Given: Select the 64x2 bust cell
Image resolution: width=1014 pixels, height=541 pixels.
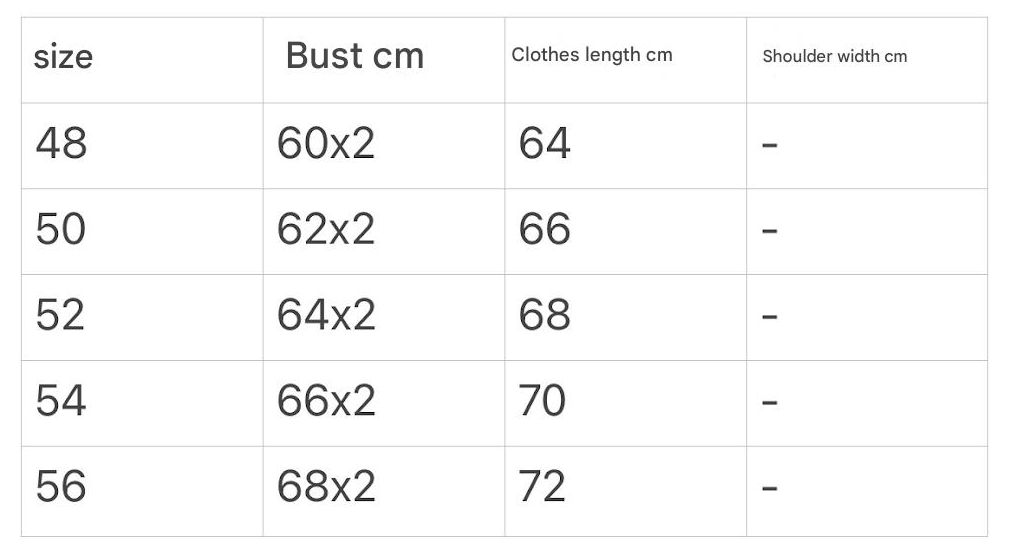Looking at the screenshot, I should 326,316.
